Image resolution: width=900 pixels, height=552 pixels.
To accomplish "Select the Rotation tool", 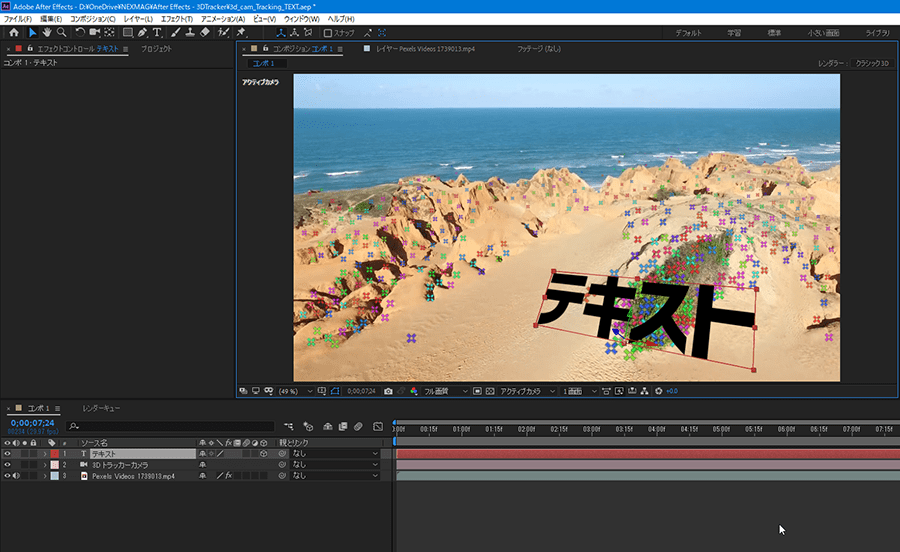I will (80, 33).
